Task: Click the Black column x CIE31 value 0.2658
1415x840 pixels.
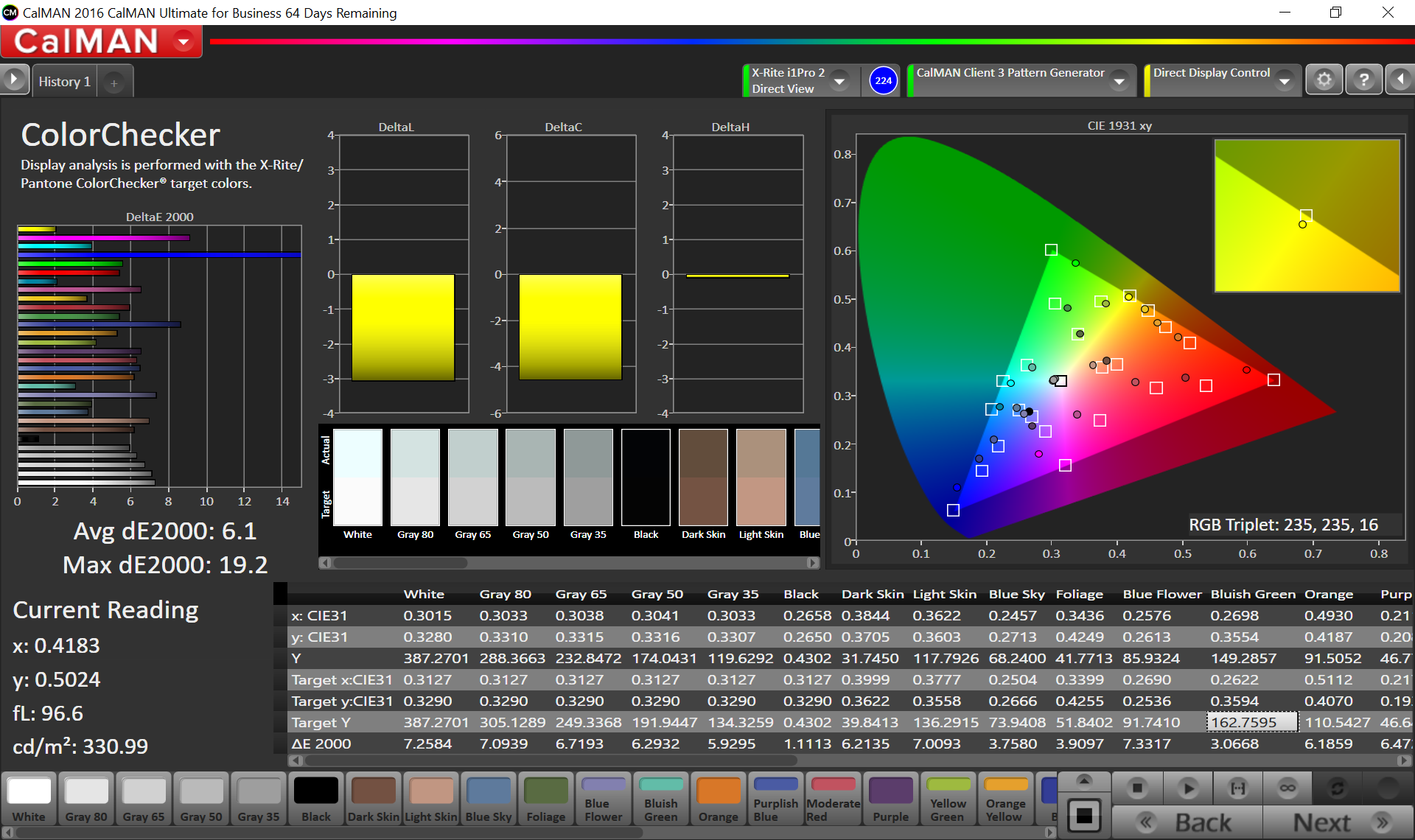Action: click(807, 615)
